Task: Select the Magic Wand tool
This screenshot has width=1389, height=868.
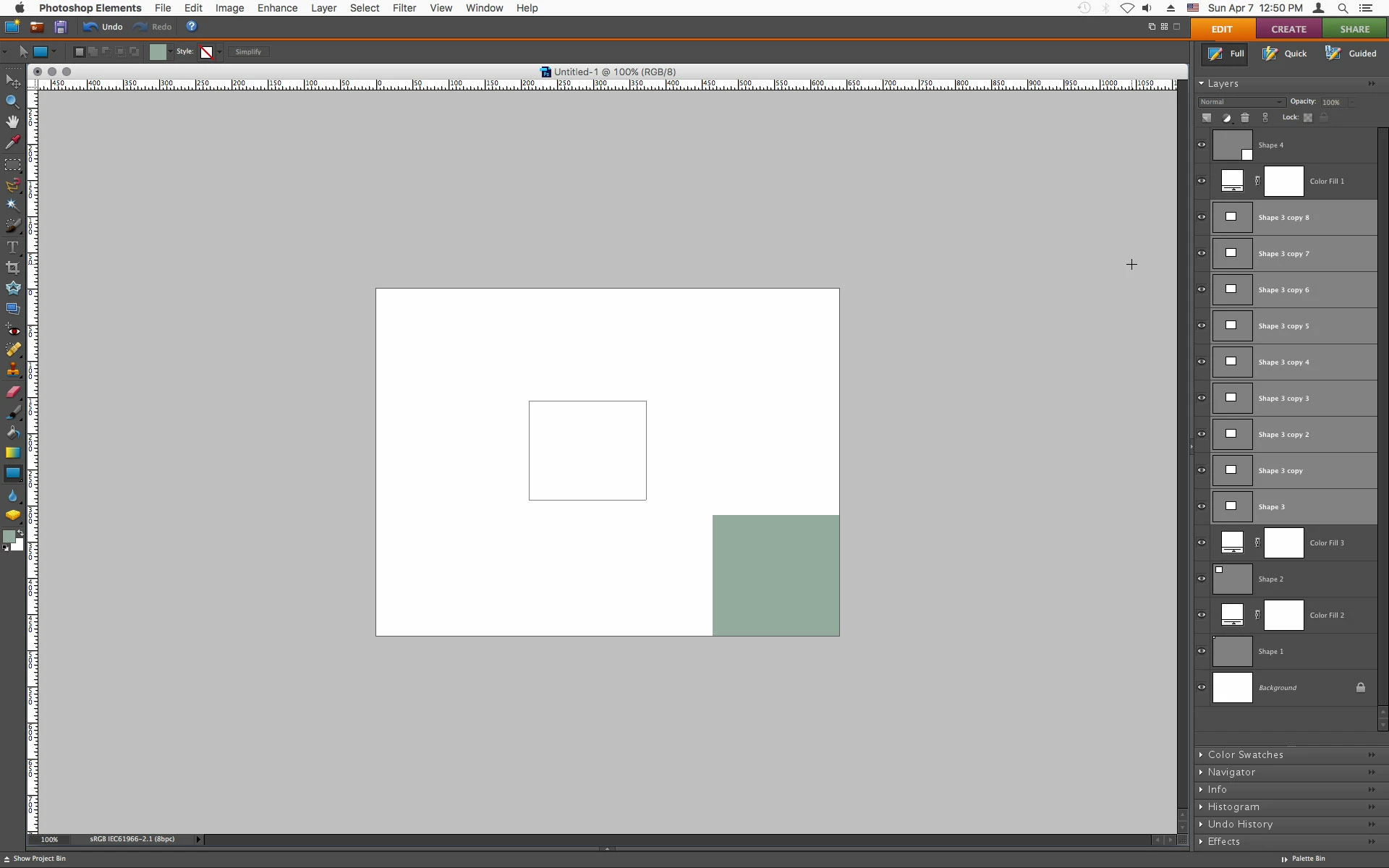Action: [12, 205]
